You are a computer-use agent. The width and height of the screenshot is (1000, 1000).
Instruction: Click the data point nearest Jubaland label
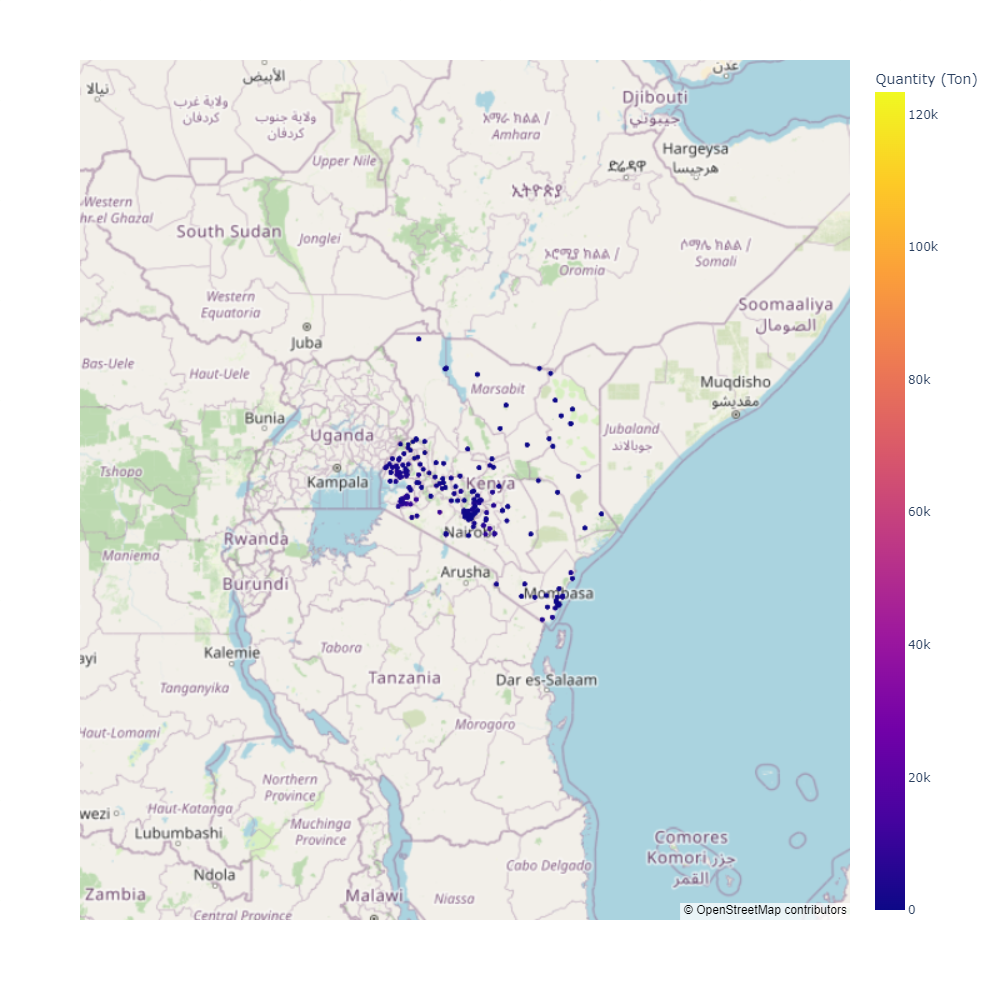[x=571, y=423]
